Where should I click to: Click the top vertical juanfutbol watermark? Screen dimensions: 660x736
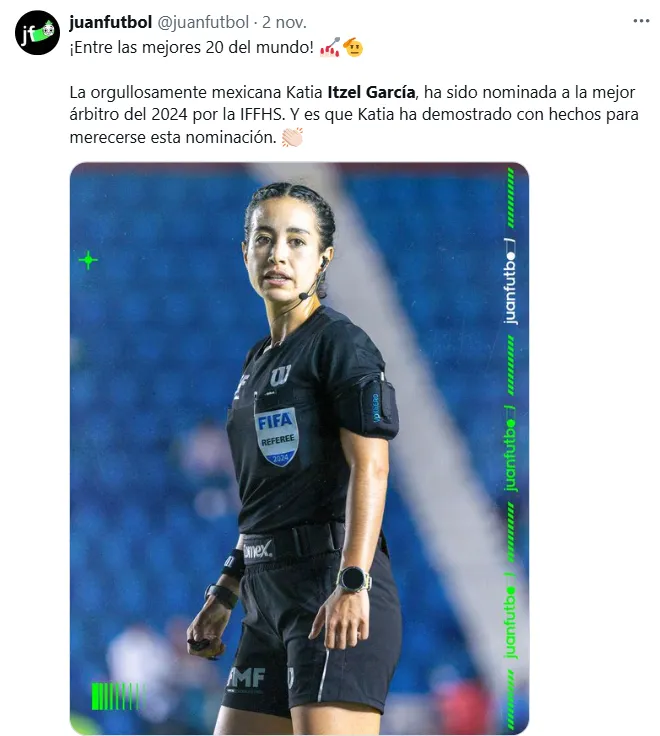510,283
